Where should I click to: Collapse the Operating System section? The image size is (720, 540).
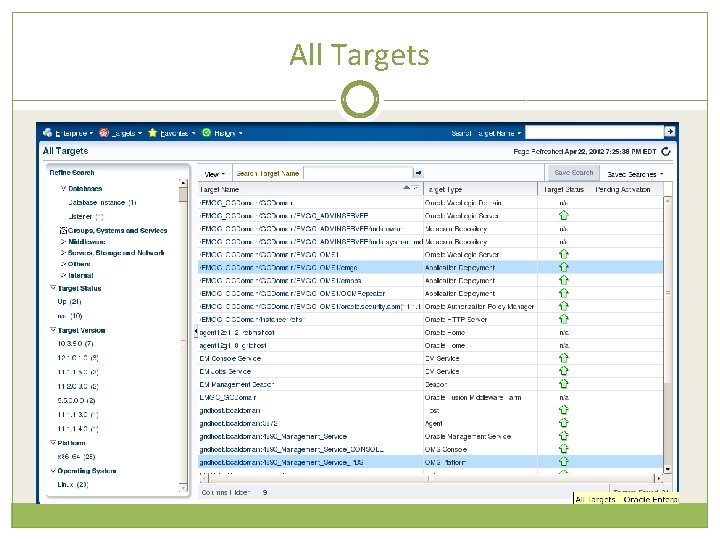pyautogui.click(x=53, y=471)
